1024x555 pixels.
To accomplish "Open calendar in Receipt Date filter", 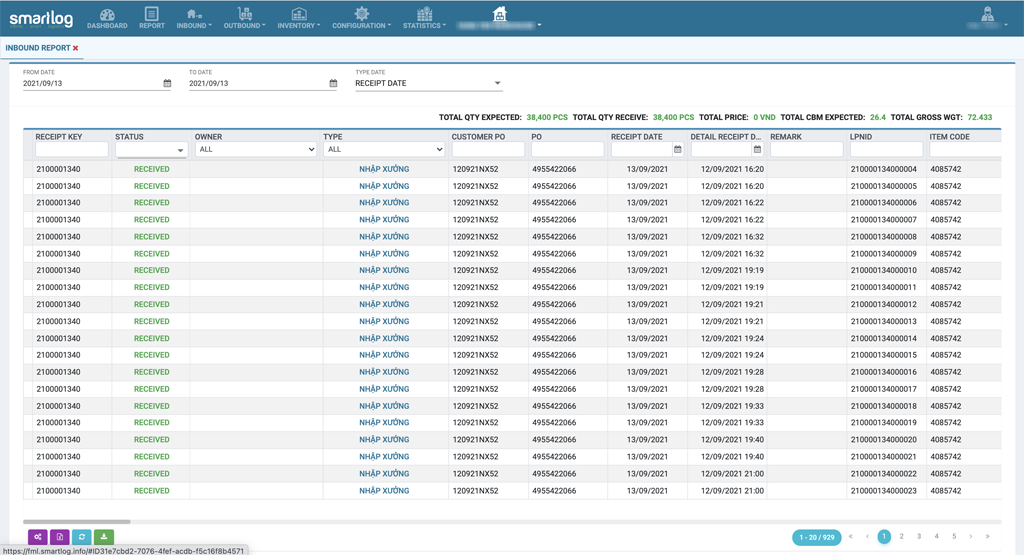I will 677,150.
